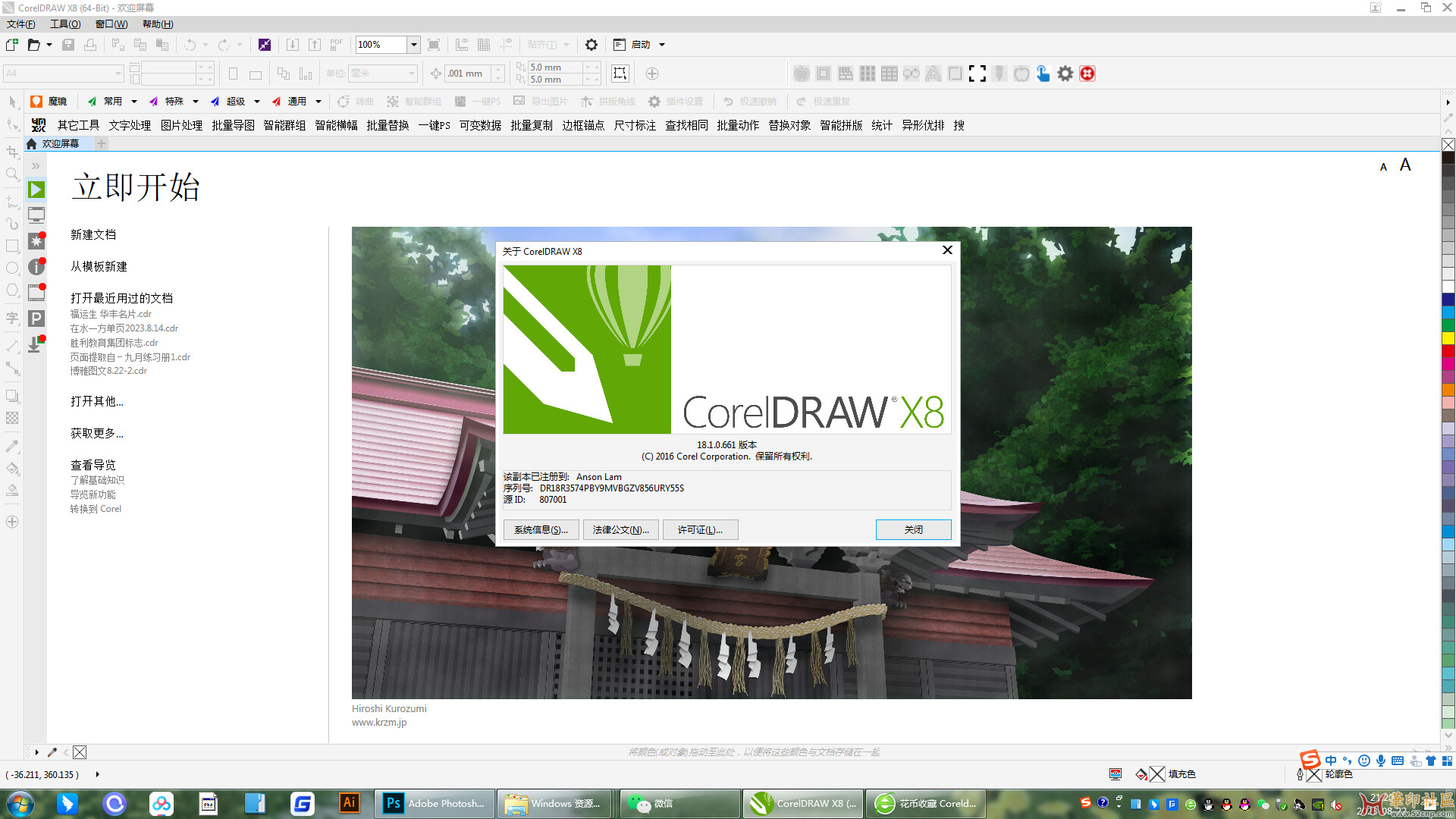Open the Get Started play icon

click(x=36, y=190)
